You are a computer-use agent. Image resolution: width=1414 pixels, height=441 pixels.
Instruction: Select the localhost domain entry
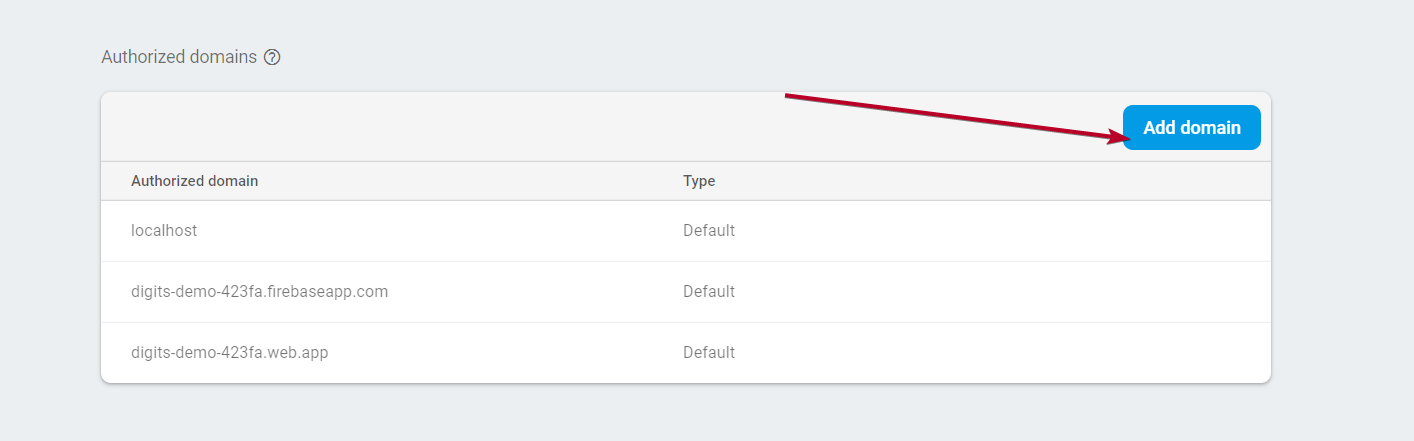[164, 230]
